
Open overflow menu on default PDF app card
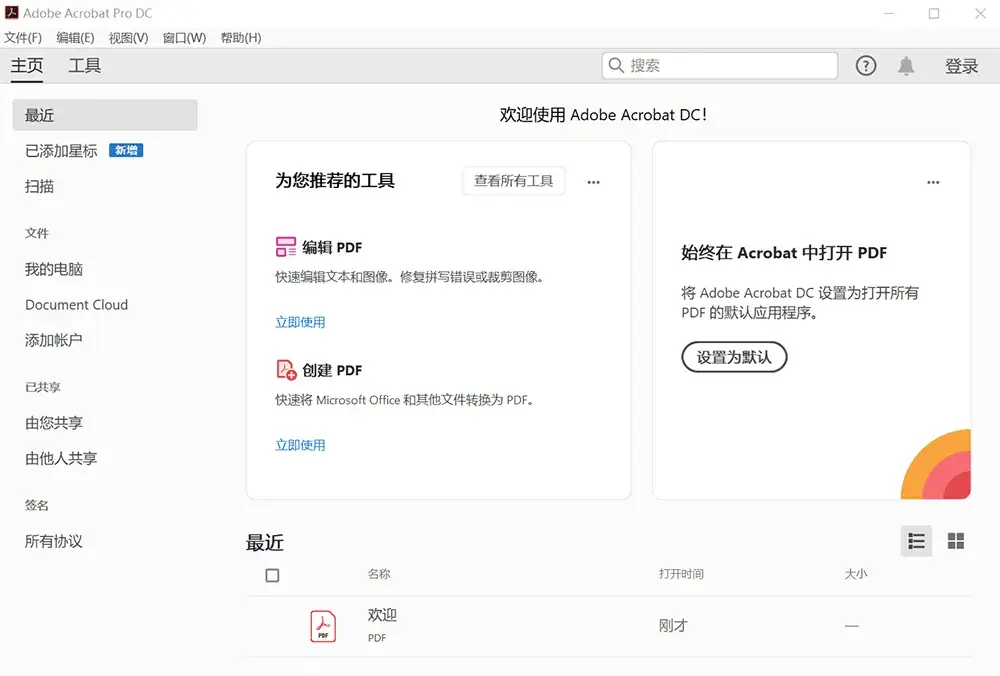(933, 182)
